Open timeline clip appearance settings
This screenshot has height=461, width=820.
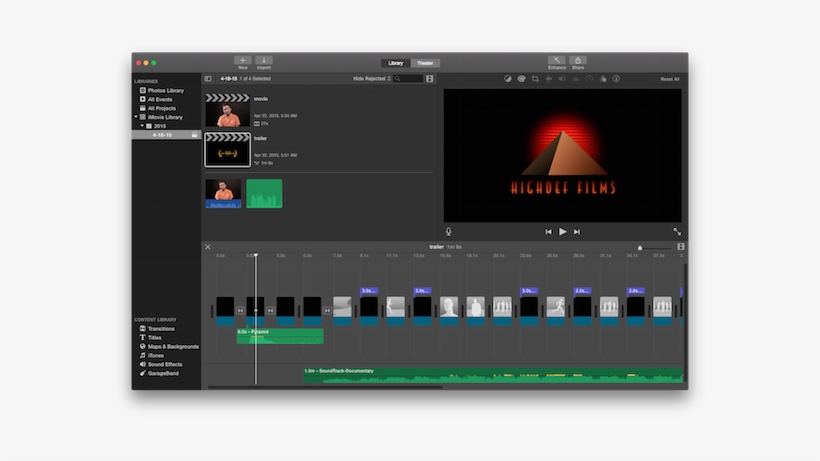pos(681,247)
